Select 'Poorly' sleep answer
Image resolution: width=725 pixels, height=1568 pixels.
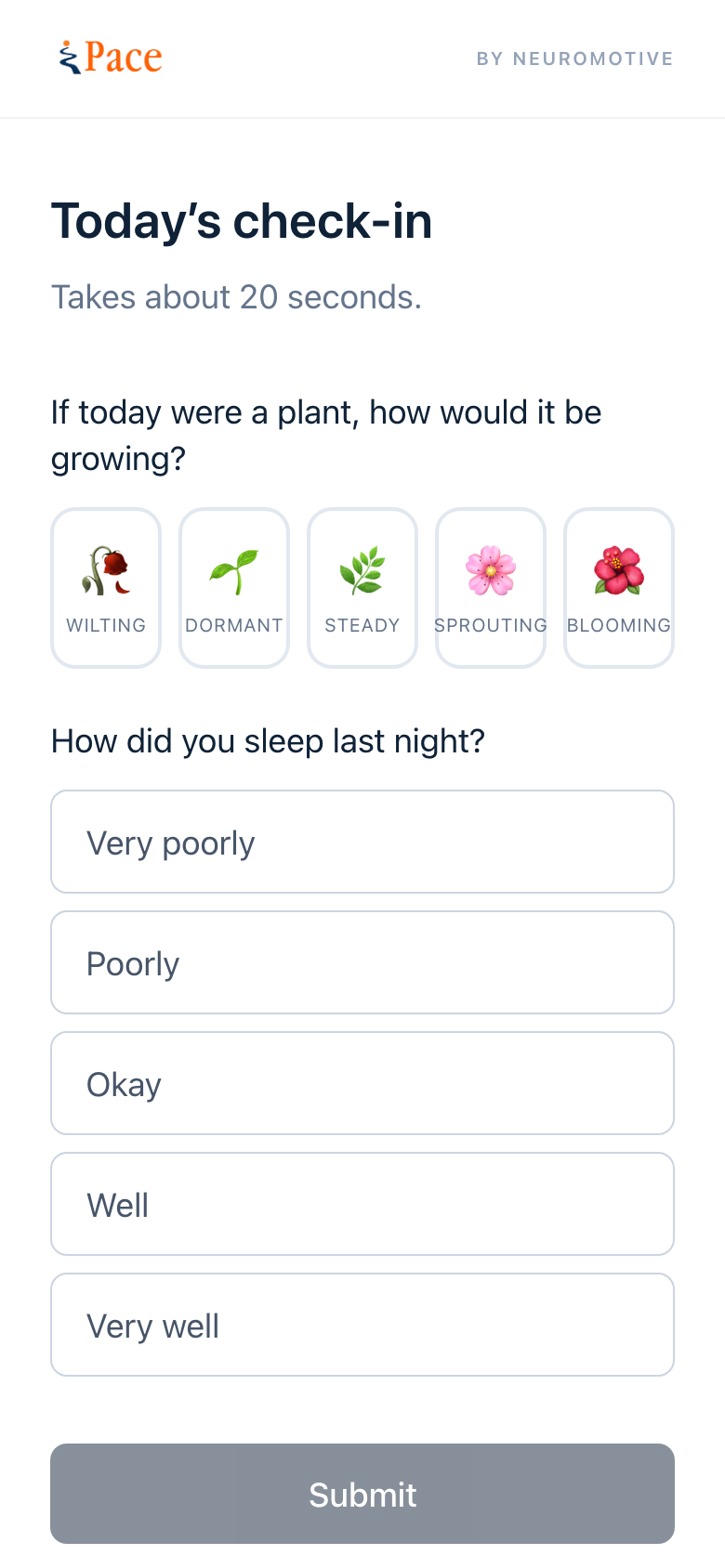click(362, 962)
